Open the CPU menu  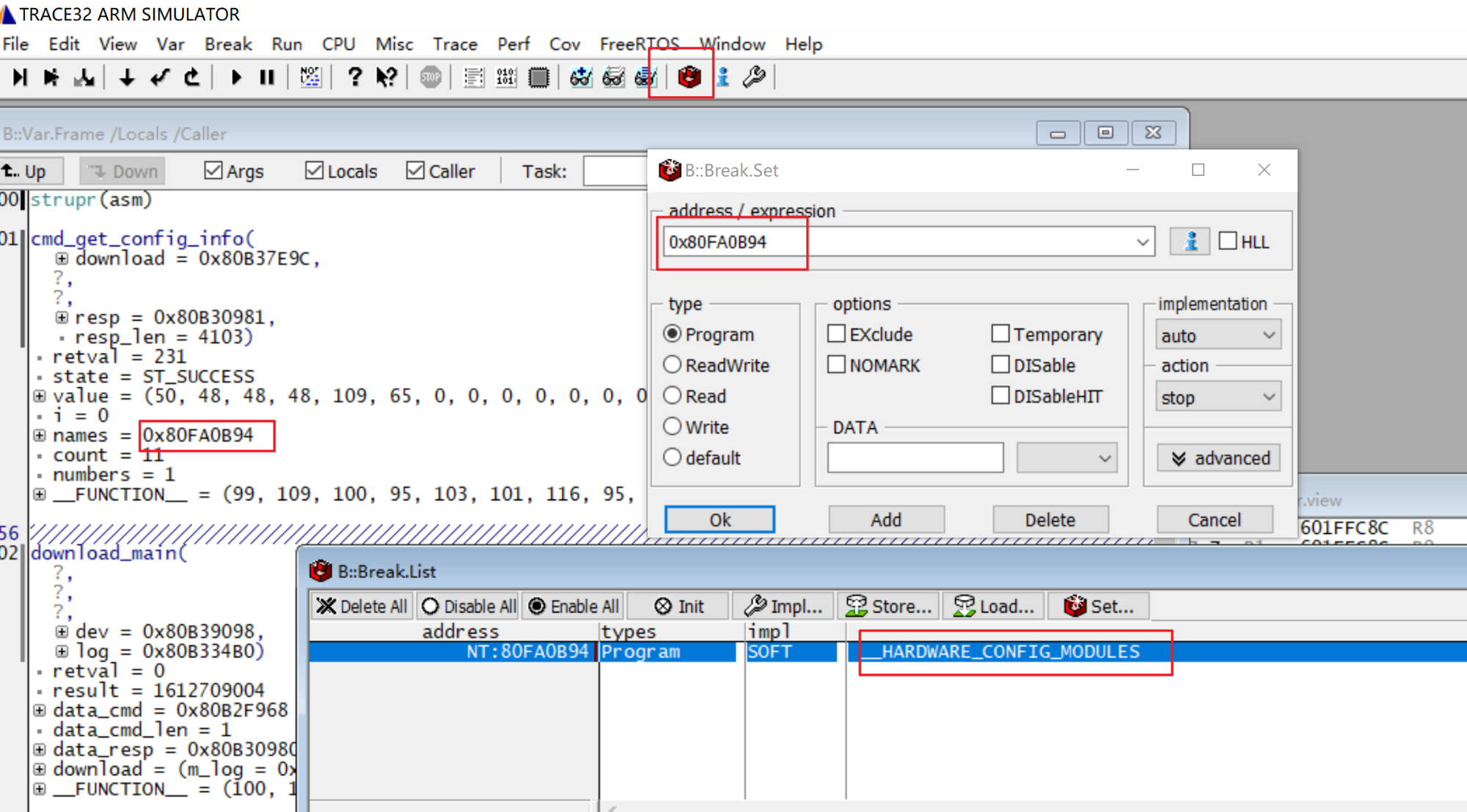338,44
